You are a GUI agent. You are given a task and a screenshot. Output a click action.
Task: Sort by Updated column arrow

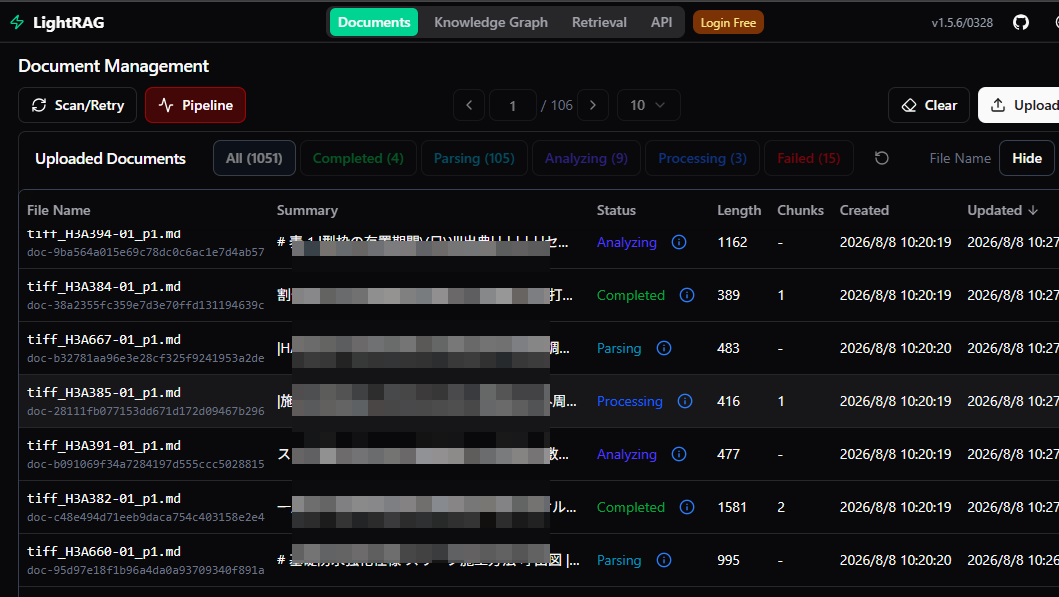pos(1033,210)
